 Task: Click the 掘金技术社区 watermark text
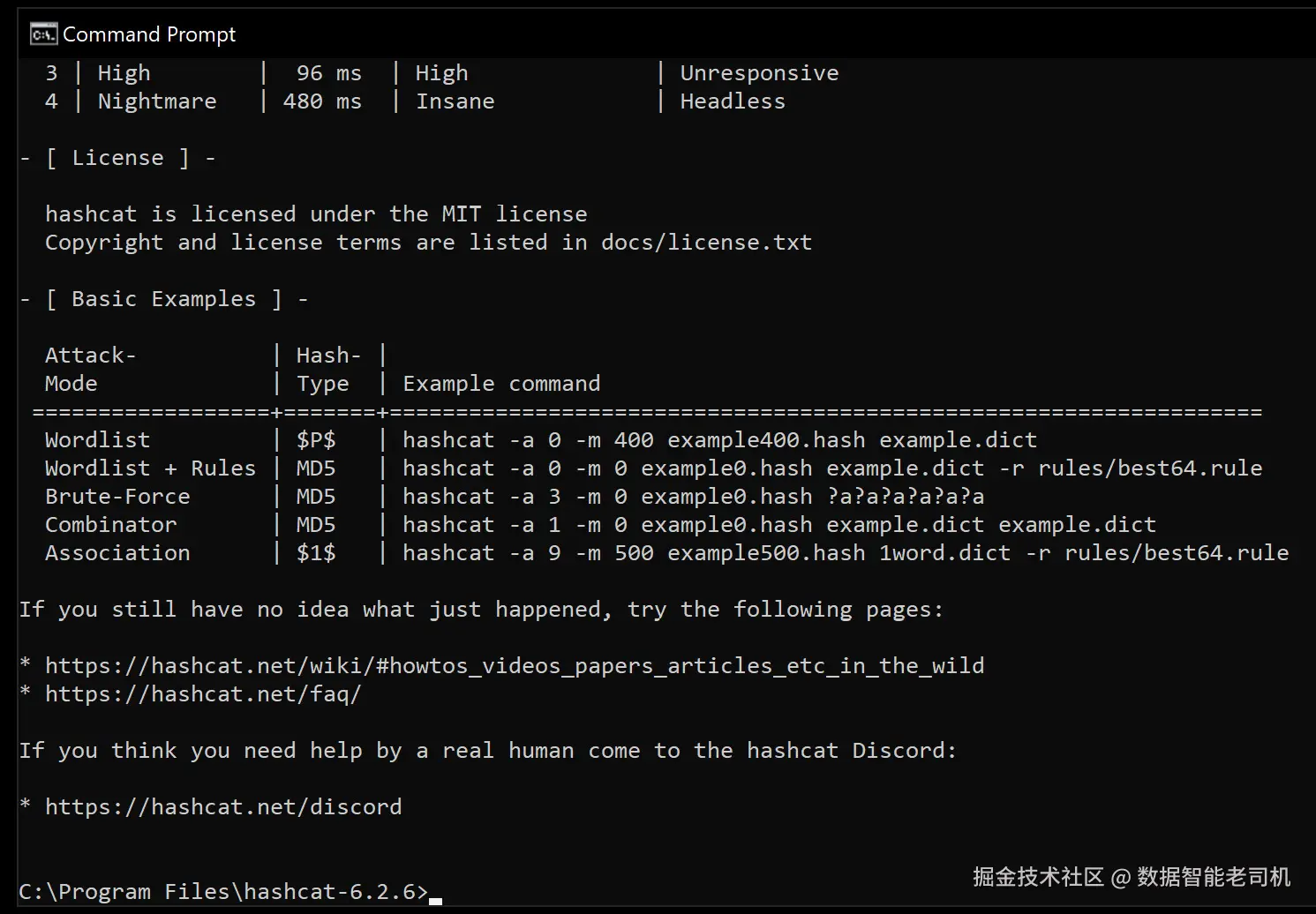coord(1038,877)
